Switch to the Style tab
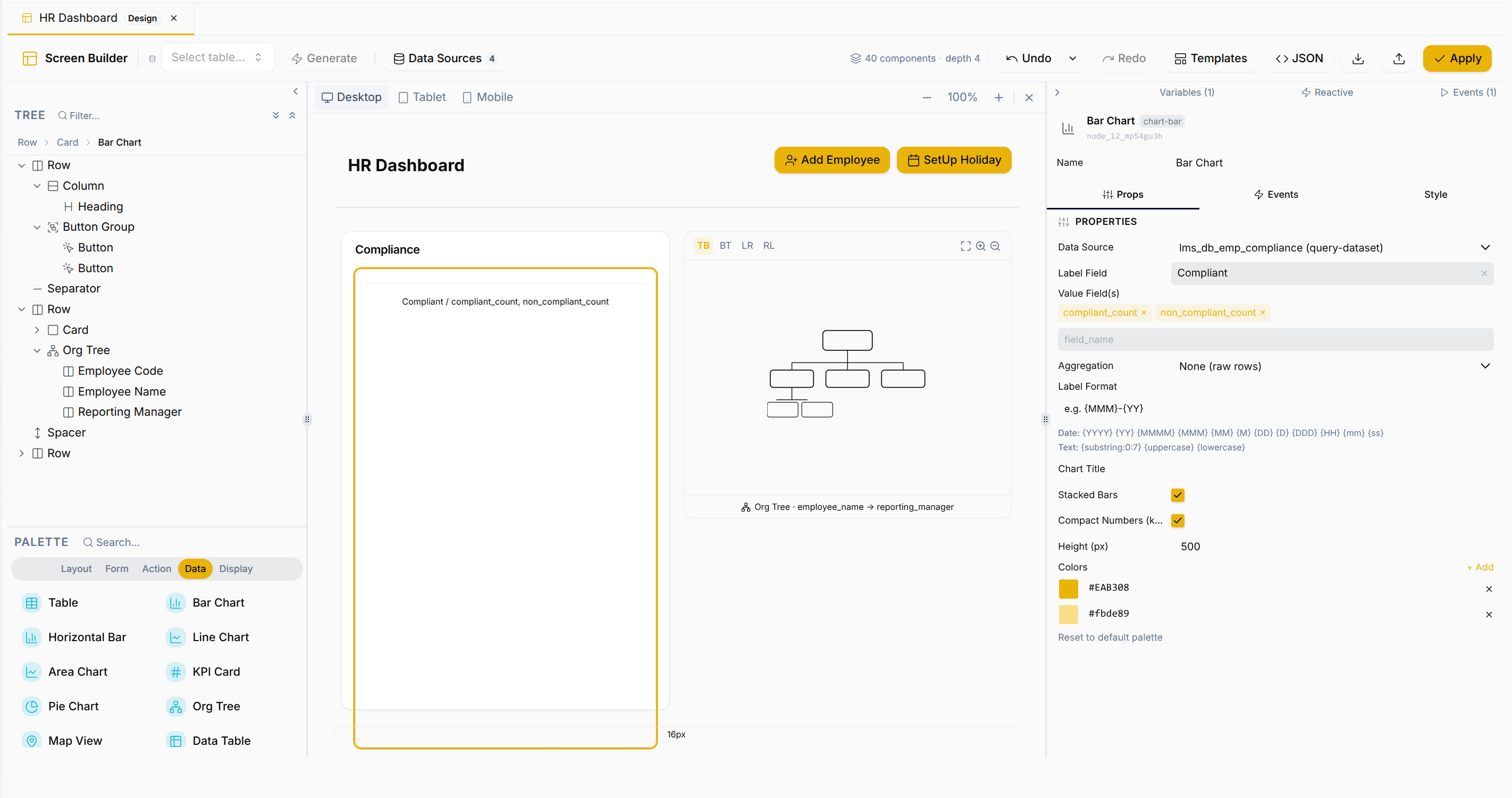The image size is (1512, 798). coord(1435,195)
